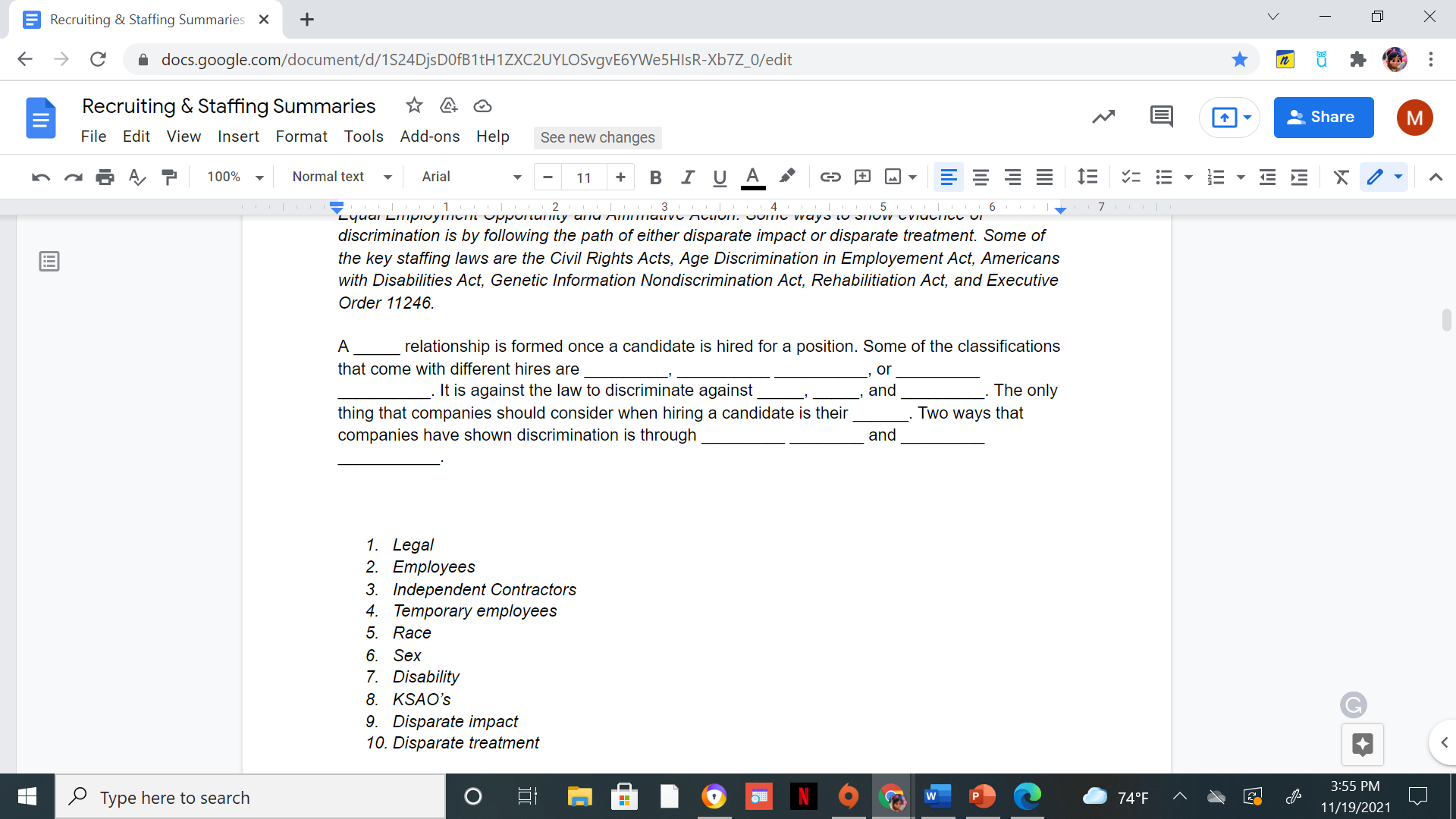Click the font size field
The width and height of the screenshot is (1456, 819).
[x=584, y=177]
